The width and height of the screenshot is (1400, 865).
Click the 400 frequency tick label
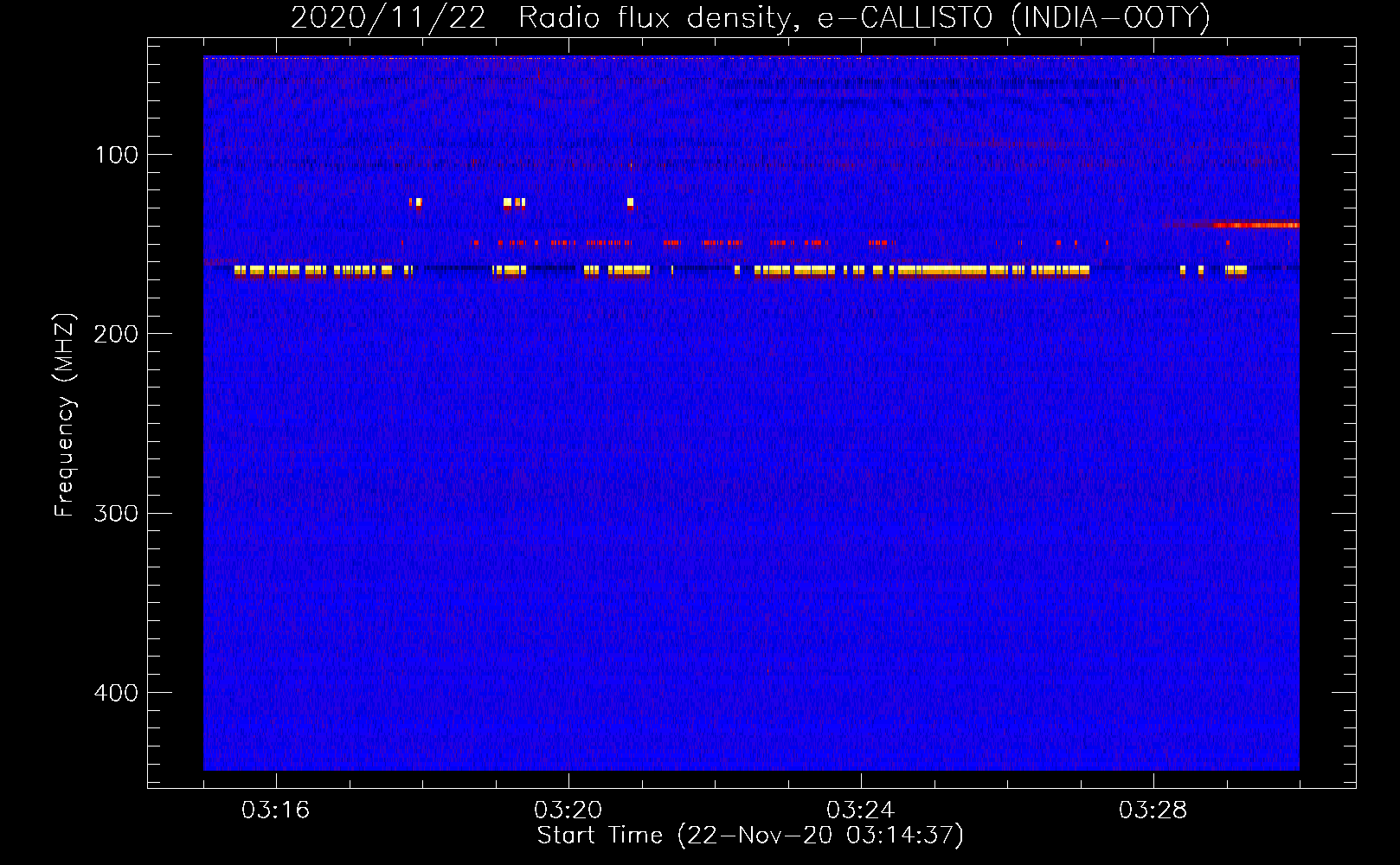click(x=116, y=693)
